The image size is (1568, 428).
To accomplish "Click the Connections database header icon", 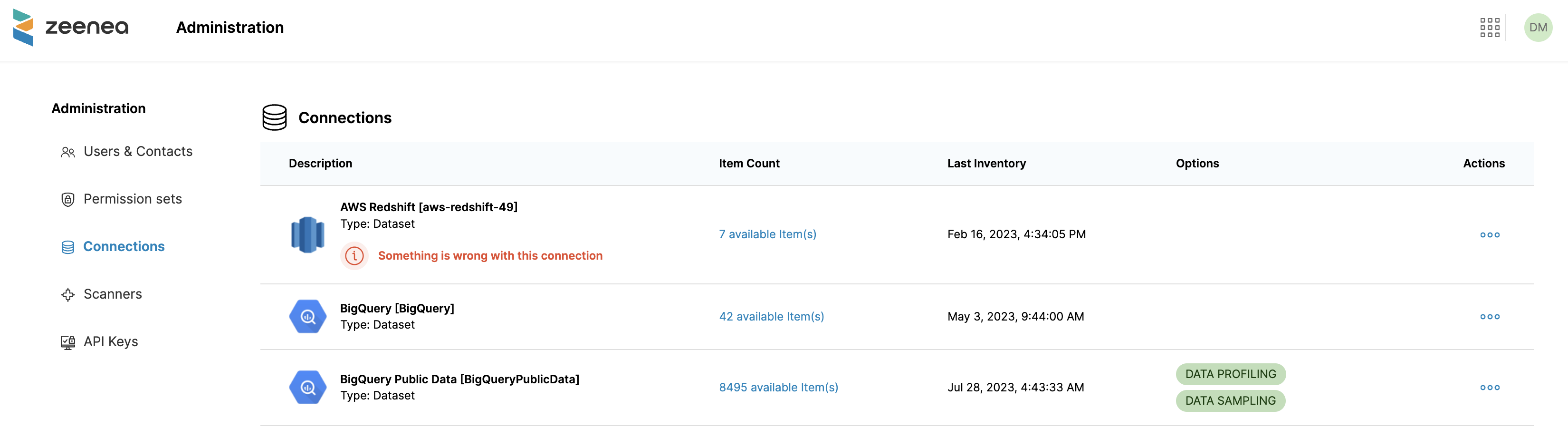I will click(275, 117).
